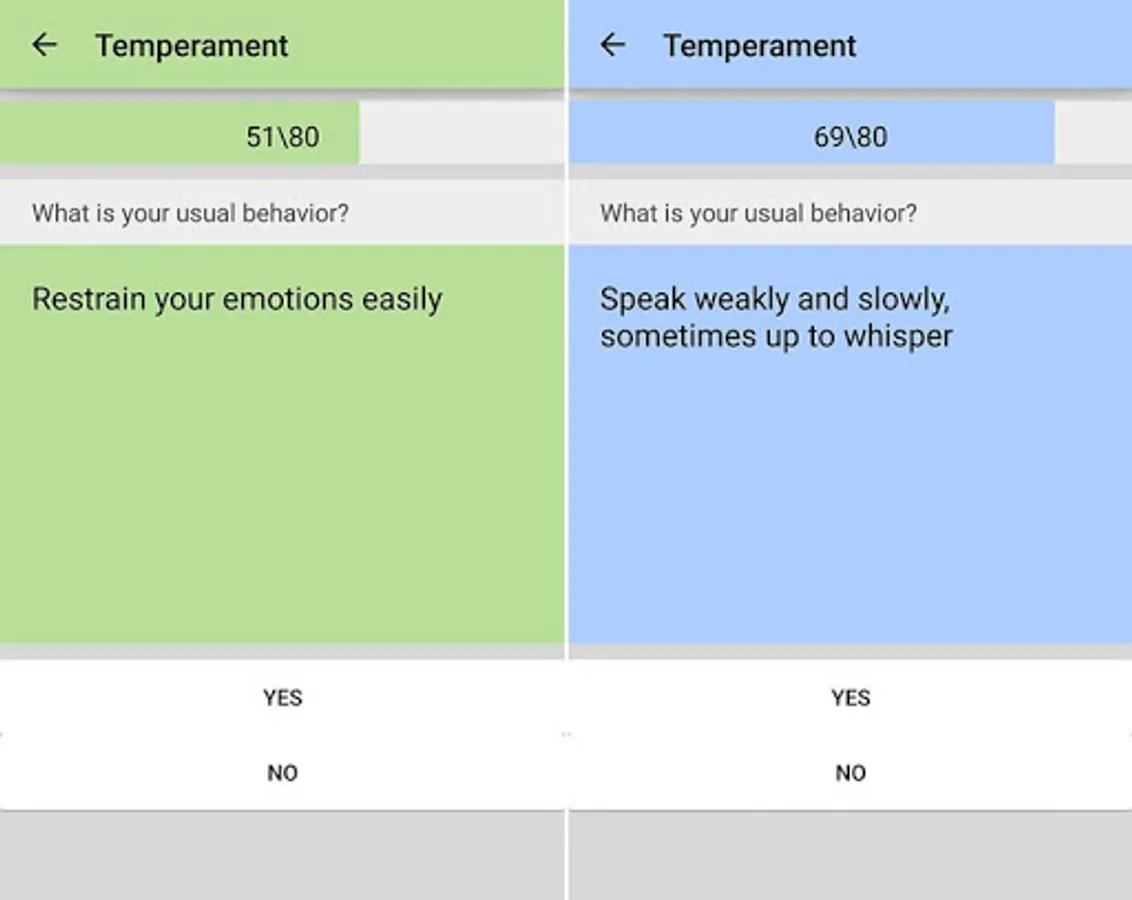The image size is (1132, 900).
Task: Click gray area below right answer buttons
Action: click(x=850, y=855)
